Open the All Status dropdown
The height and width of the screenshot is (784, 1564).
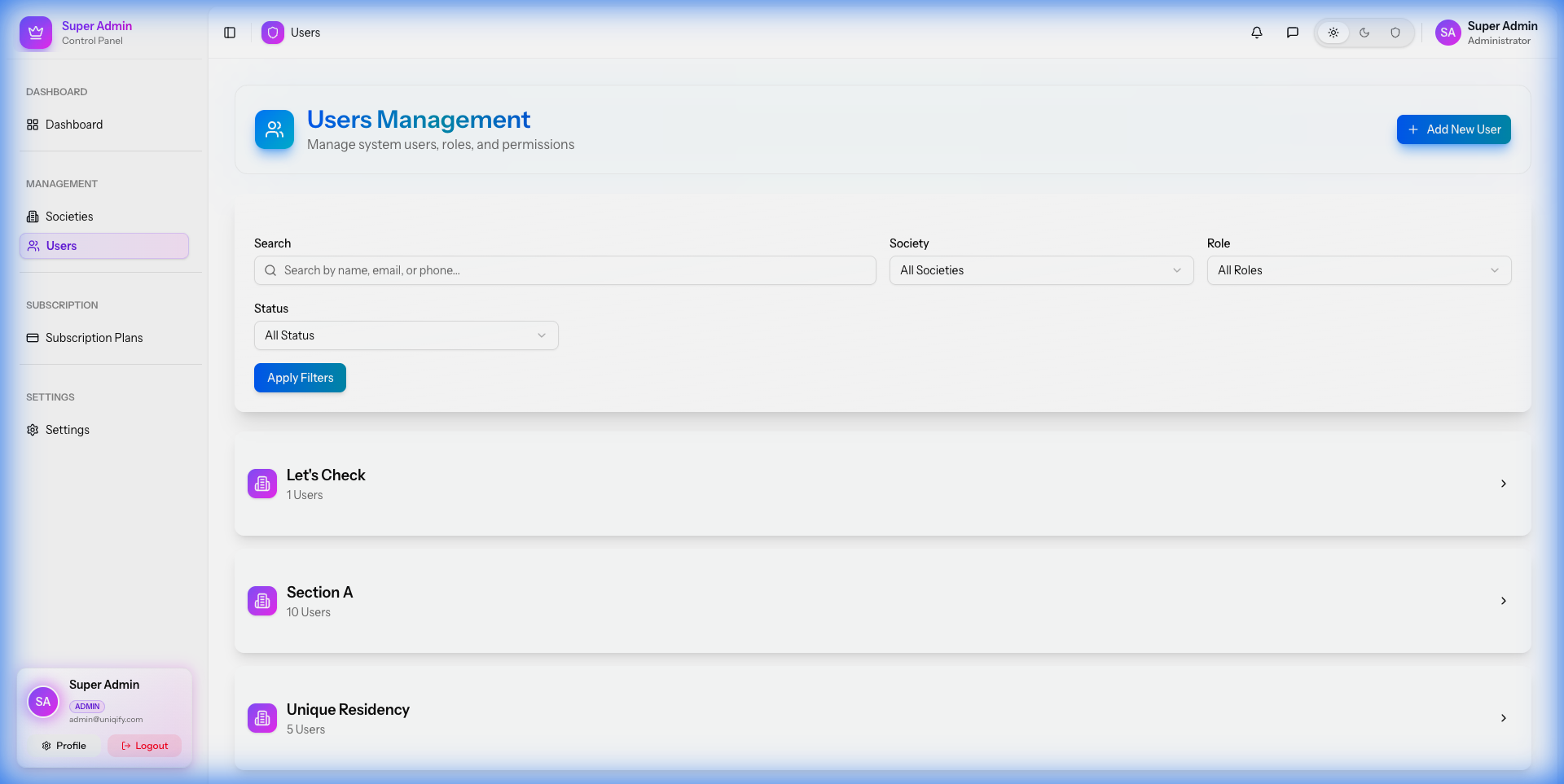click(406, 335)
